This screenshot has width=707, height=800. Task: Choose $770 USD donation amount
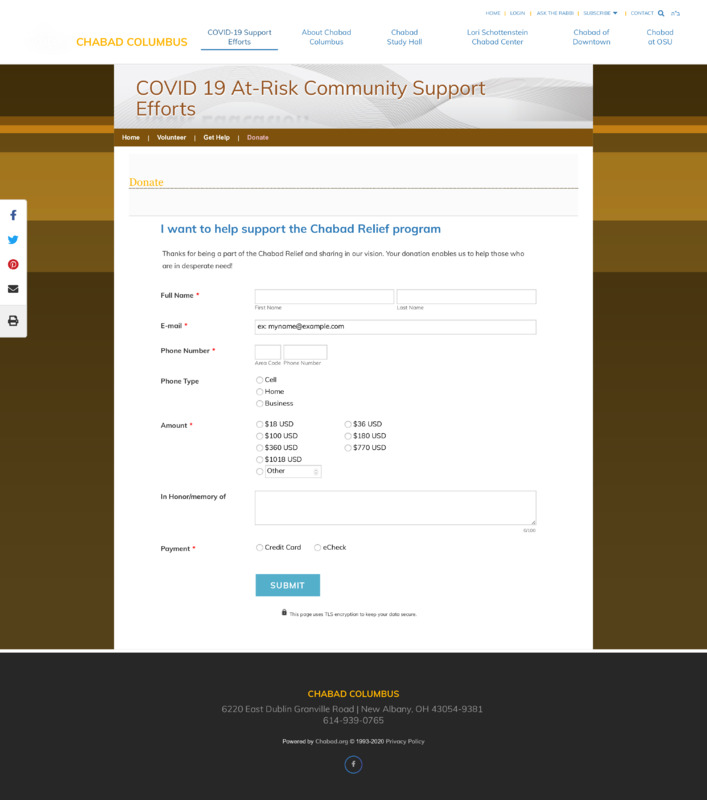point(348,447)
